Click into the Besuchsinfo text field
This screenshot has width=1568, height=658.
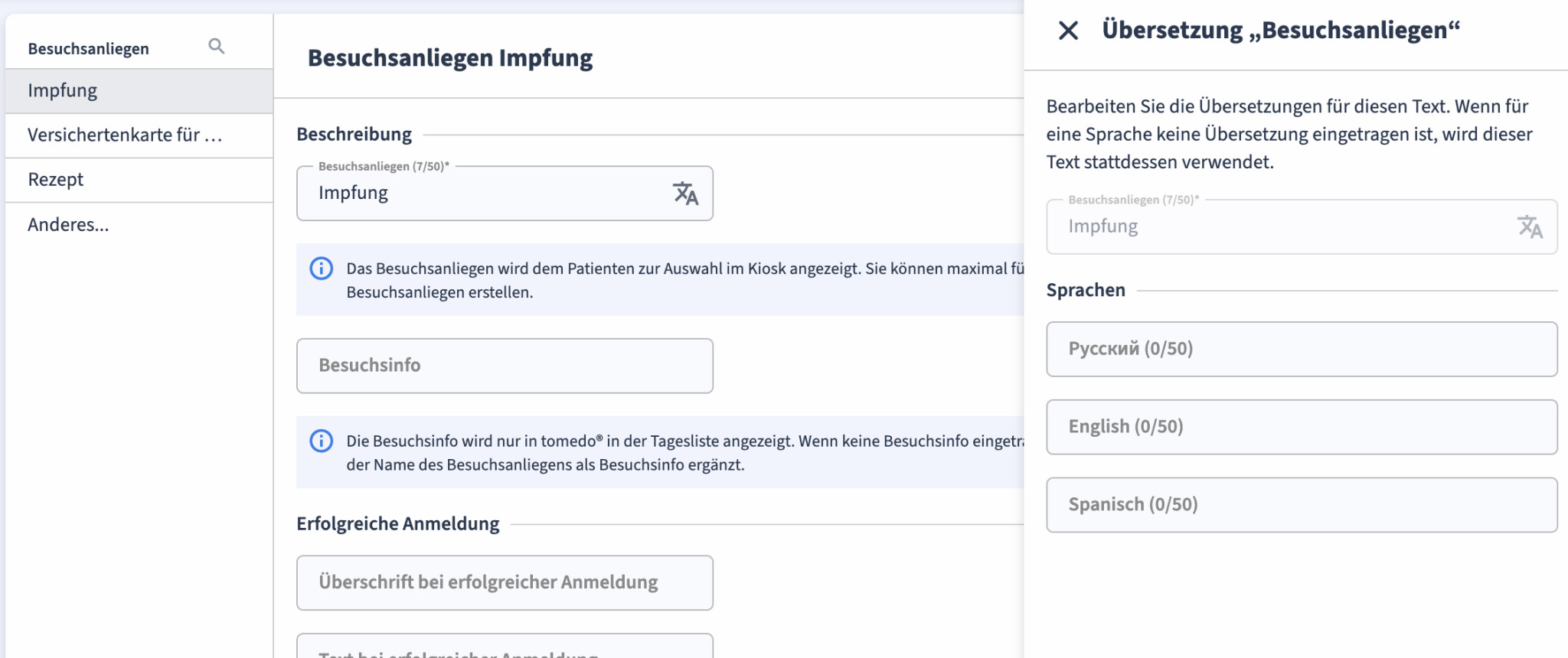(x=505, y=366)
